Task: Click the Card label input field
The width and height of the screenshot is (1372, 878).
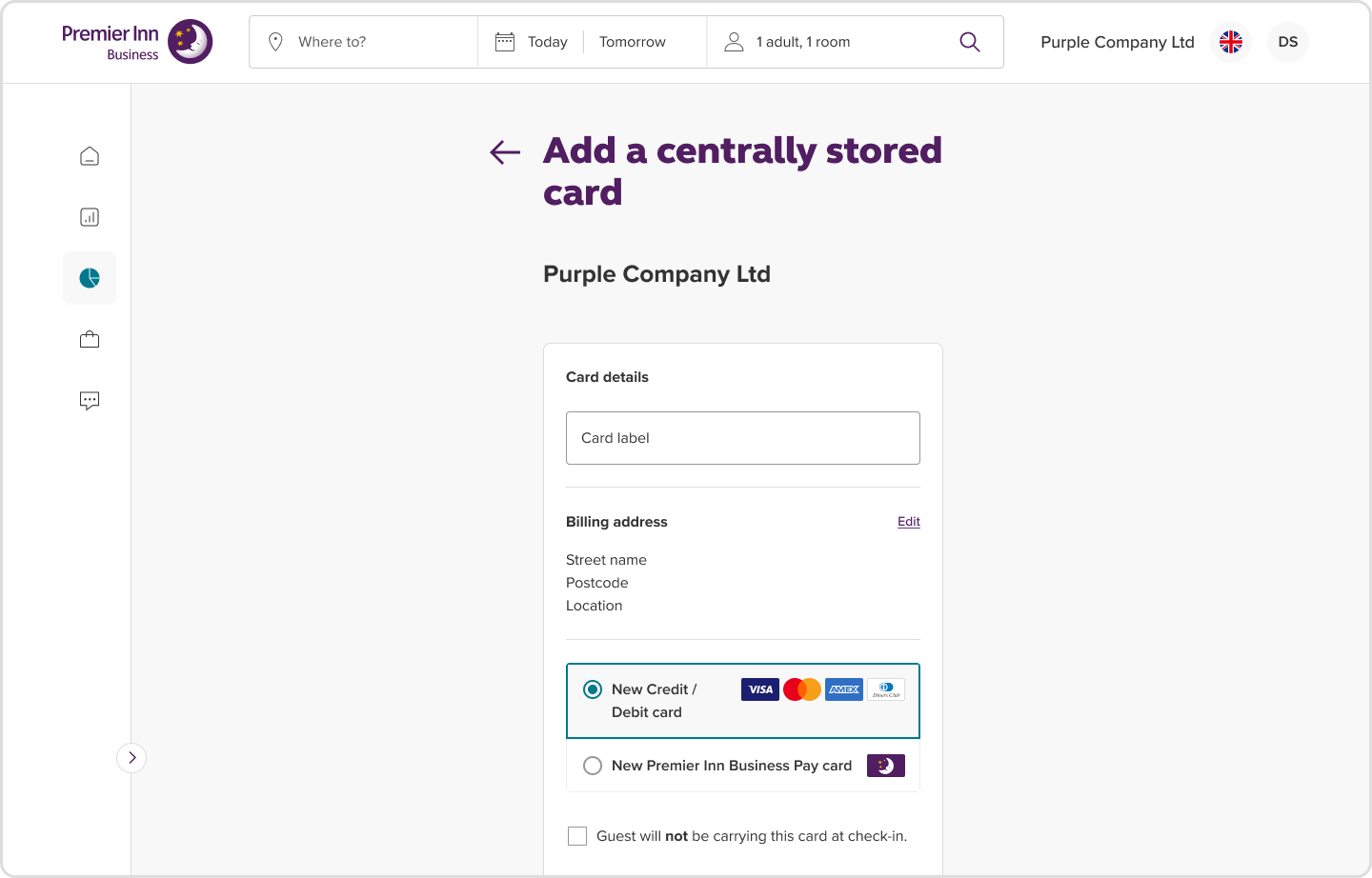Action: click(743, 438)
